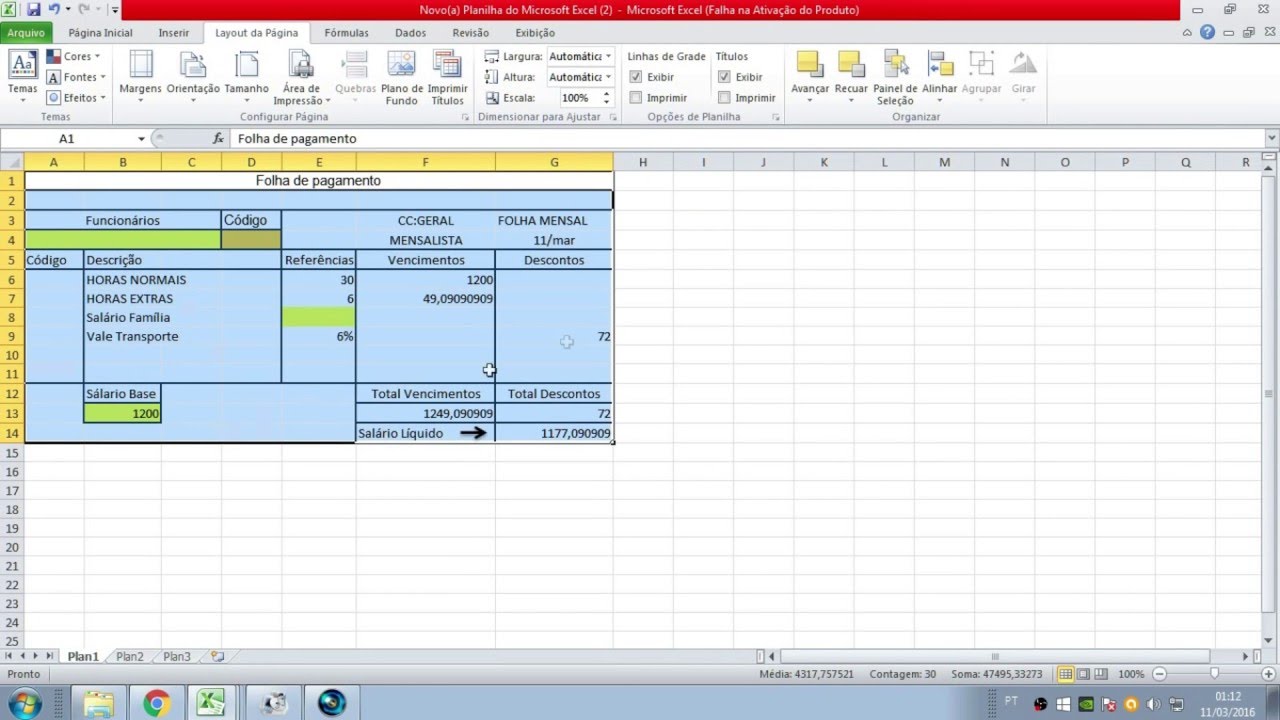Screen dimensions: 1280x720
Task: Open the Altura height dropdown
Action: (609, 77)
